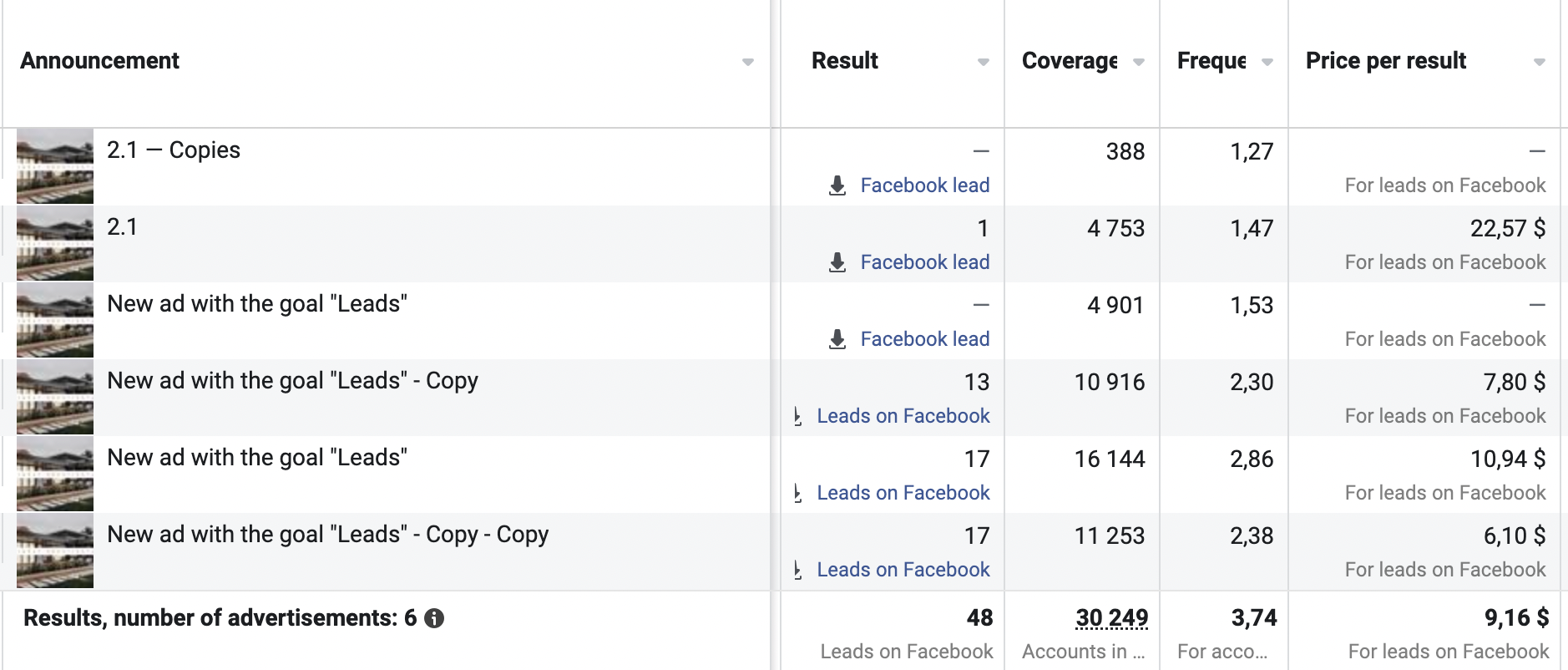The image size is (1568, 670).
Task: Open the Frequency column dropdown arrow
Action: (x=1267, y=62)
